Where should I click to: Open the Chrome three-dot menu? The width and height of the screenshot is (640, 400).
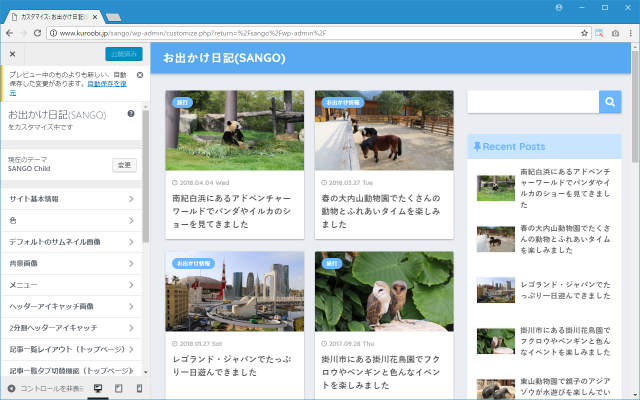point(628,33)
